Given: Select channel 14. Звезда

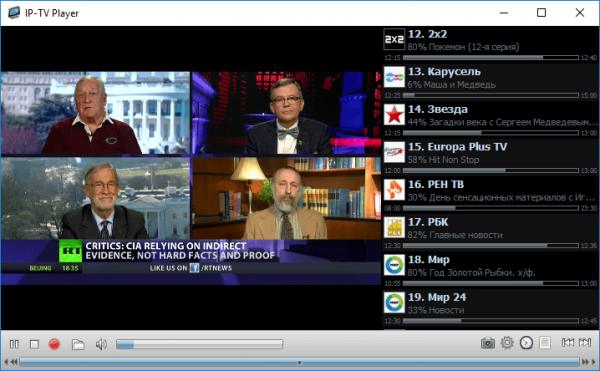Looking at the screenshot, I should [490, 120].
